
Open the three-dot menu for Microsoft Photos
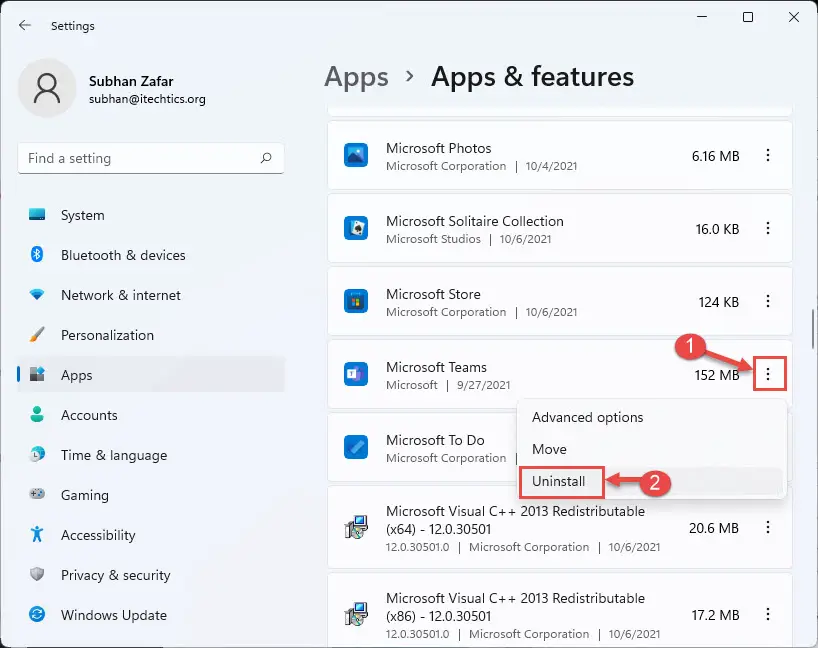click(767, 155)
